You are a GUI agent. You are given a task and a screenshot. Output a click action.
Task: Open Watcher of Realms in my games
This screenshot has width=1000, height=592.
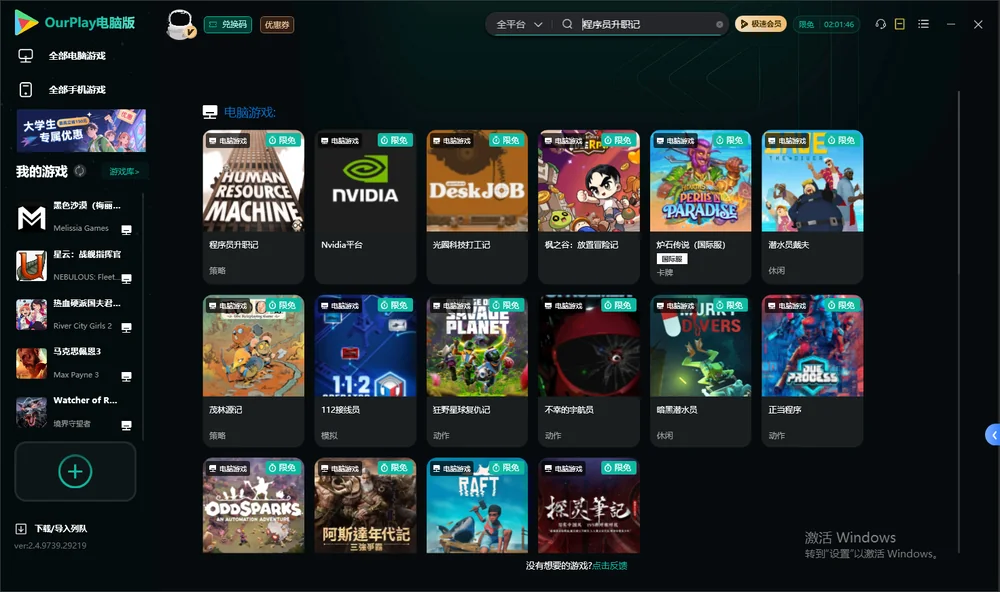[75, 413]
